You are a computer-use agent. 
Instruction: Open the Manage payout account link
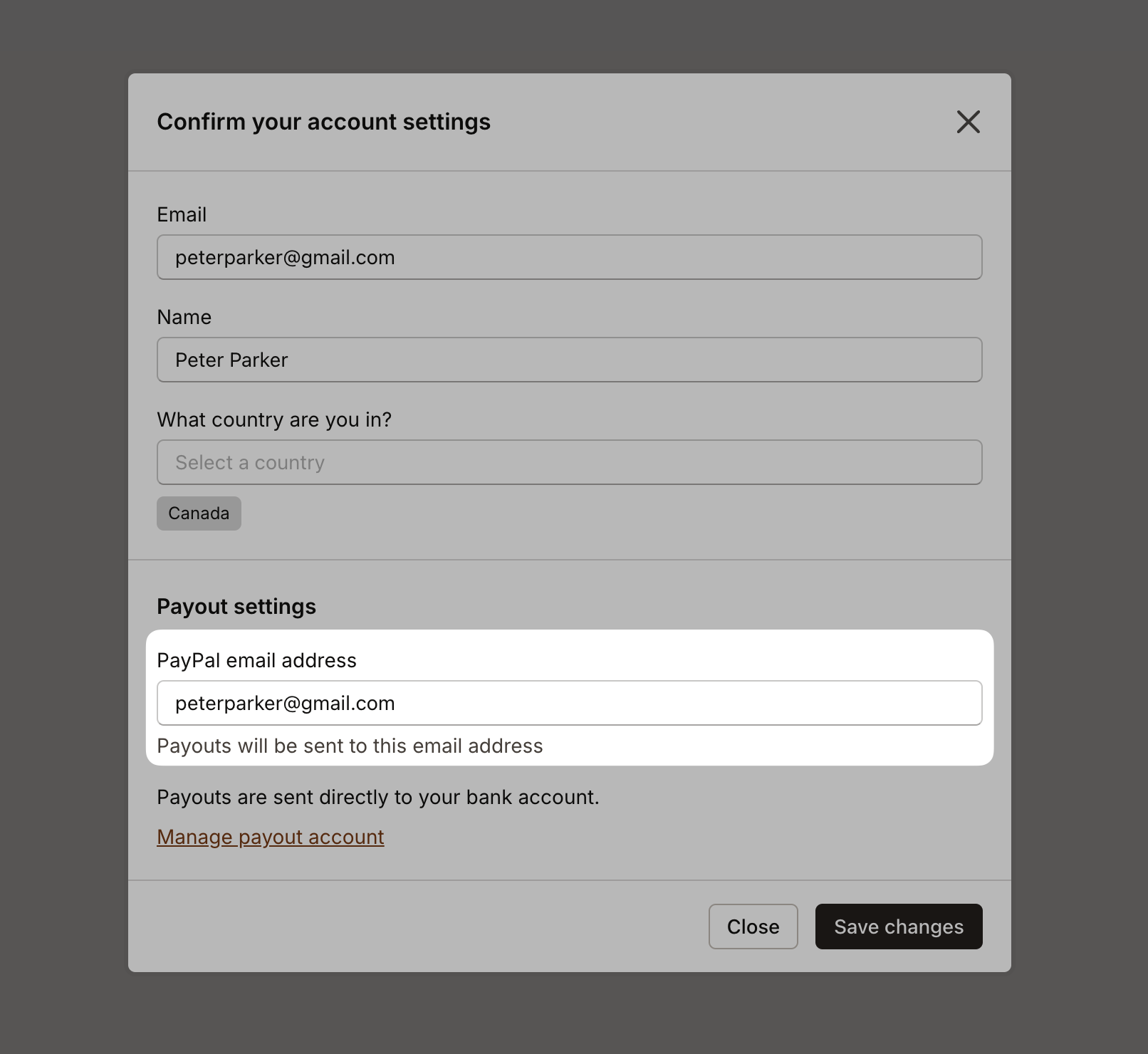271,837
